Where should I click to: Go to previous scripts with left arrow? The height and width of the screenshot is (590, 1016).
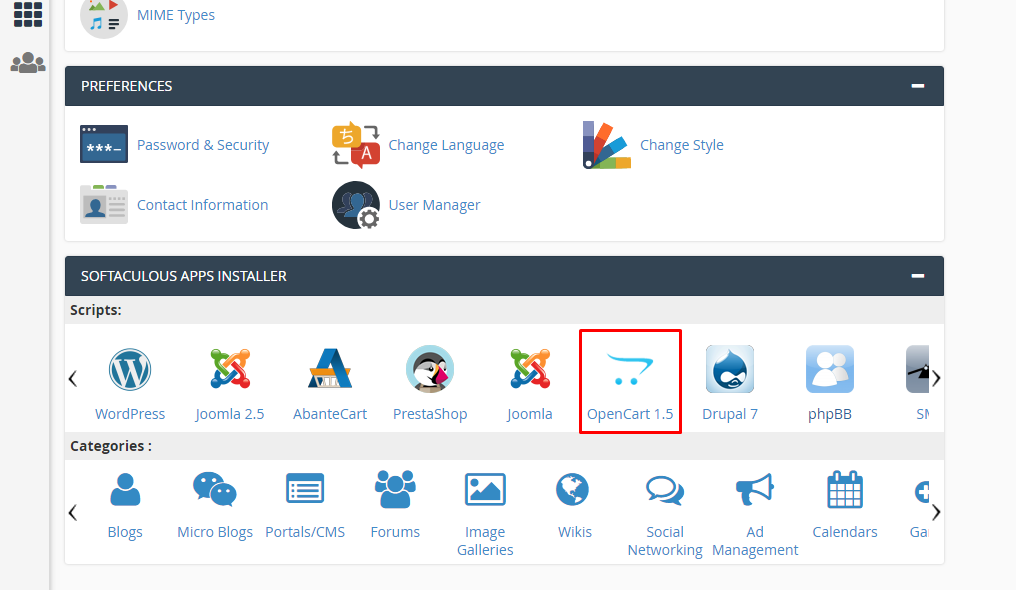[73, 378]
